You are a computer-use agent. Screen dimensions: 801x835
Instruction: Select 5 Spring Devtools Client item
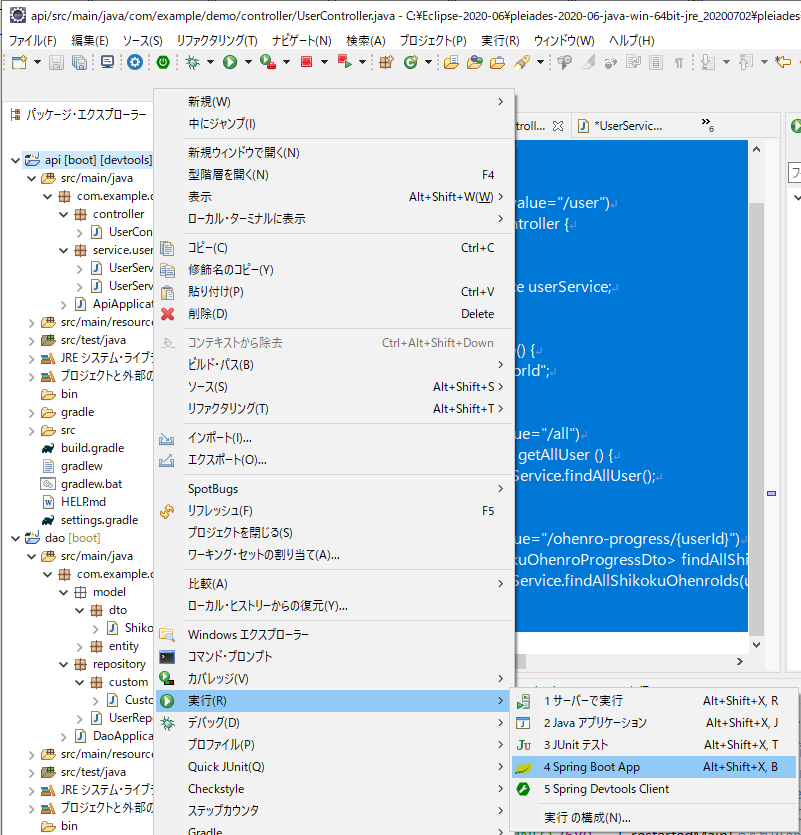654,789
